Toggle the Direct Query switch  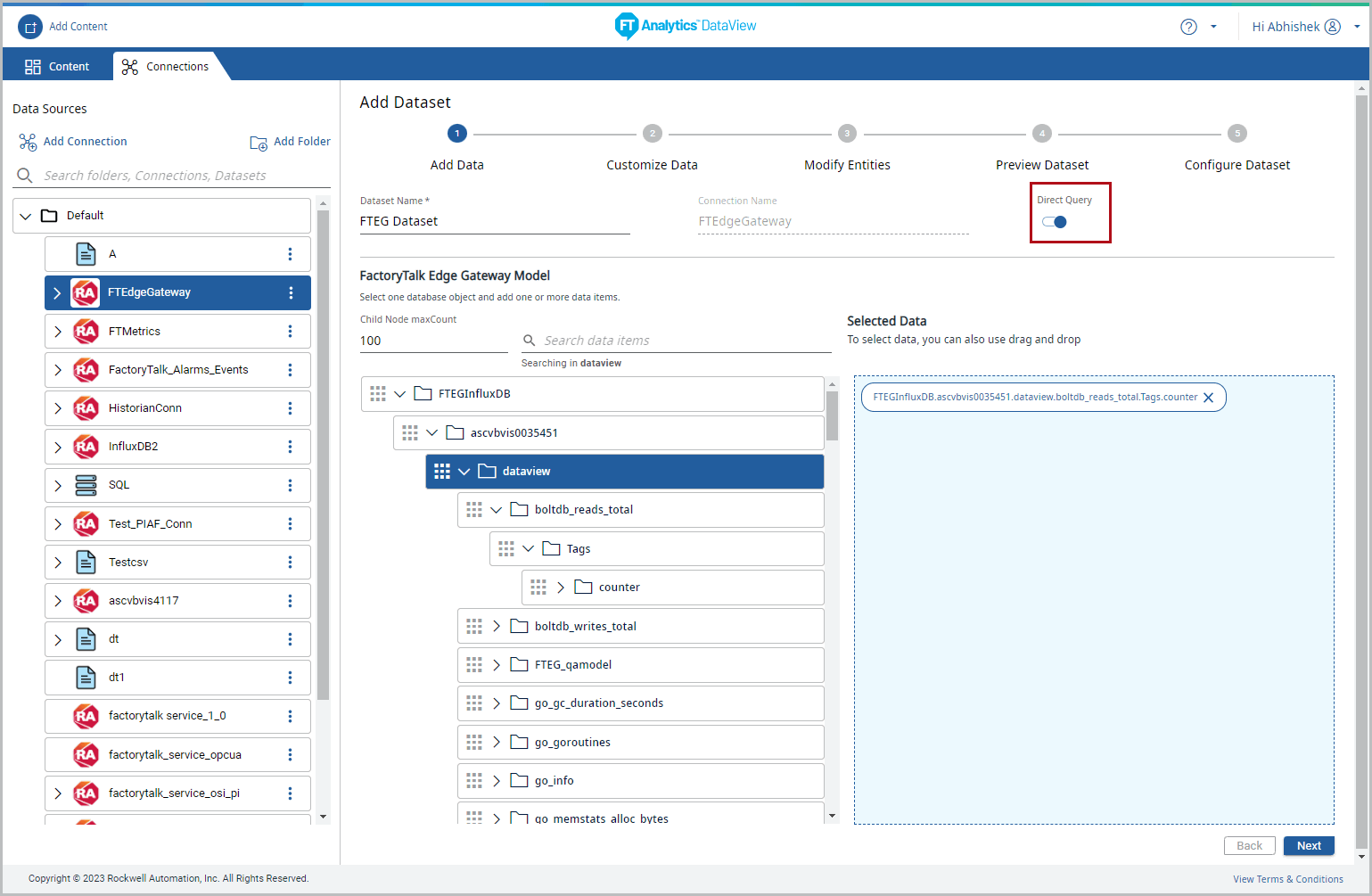pyautogui.click(x=1055, y=222)
